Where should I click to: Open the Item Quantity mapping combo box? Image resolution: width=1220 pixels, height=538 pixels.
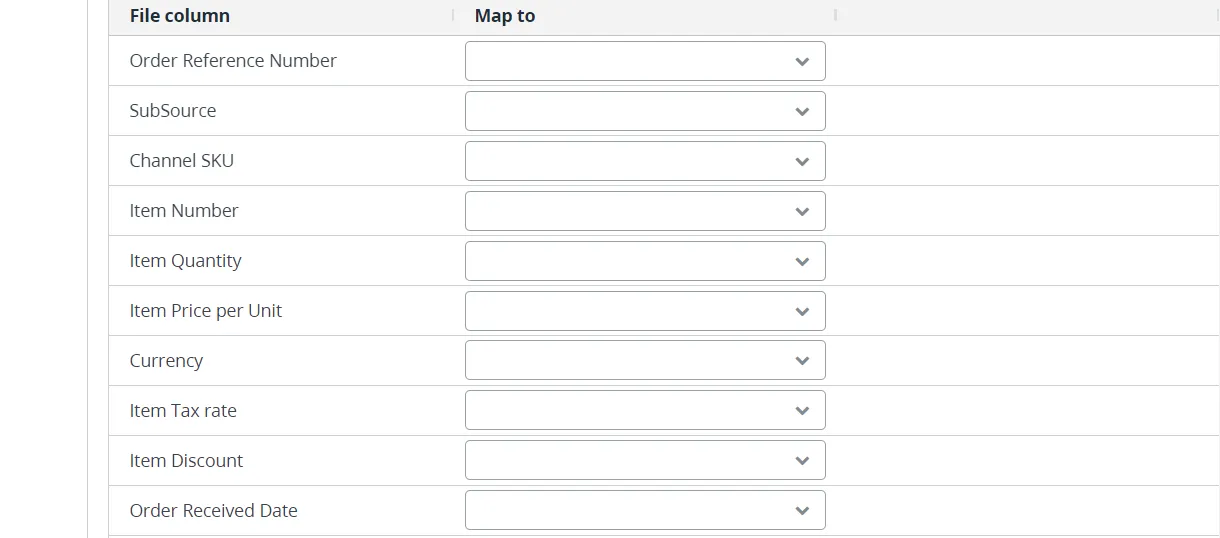[x=645, y=261]
